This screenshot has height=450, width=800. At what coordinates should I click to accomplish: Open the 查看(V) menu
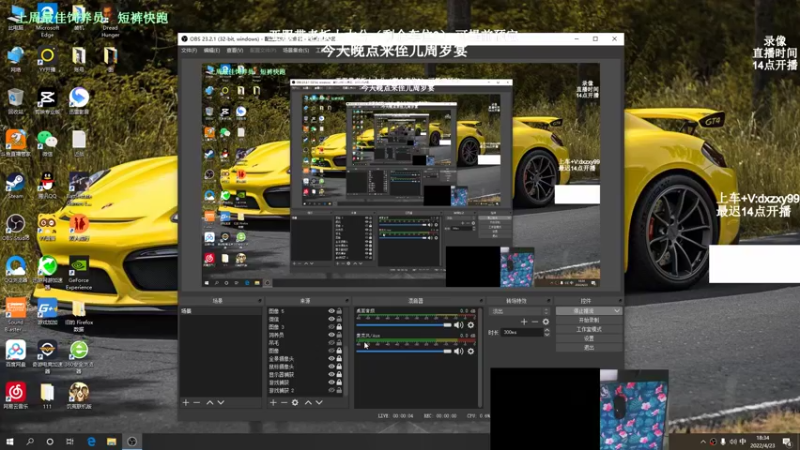(235, 51)
